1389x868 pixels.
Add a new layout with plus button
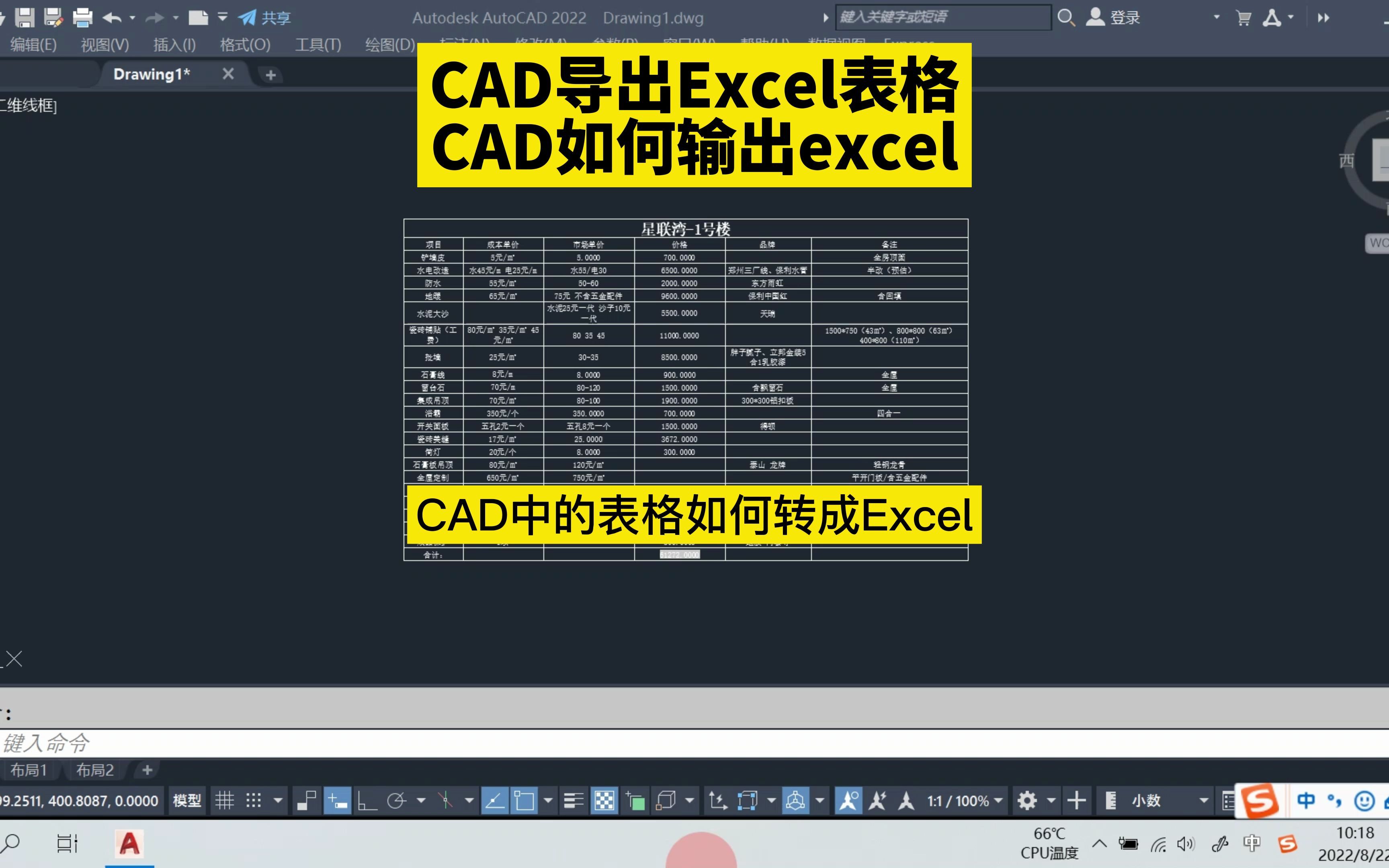point(148,770)
